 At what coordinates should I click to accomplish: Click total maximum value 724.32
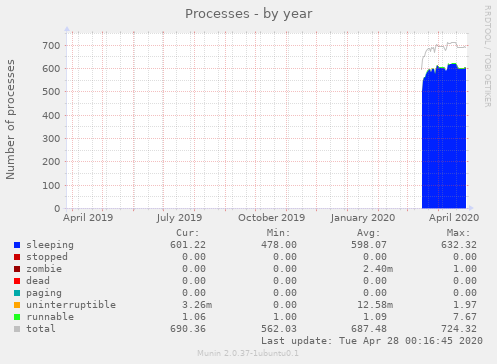[x=459, y=329]
